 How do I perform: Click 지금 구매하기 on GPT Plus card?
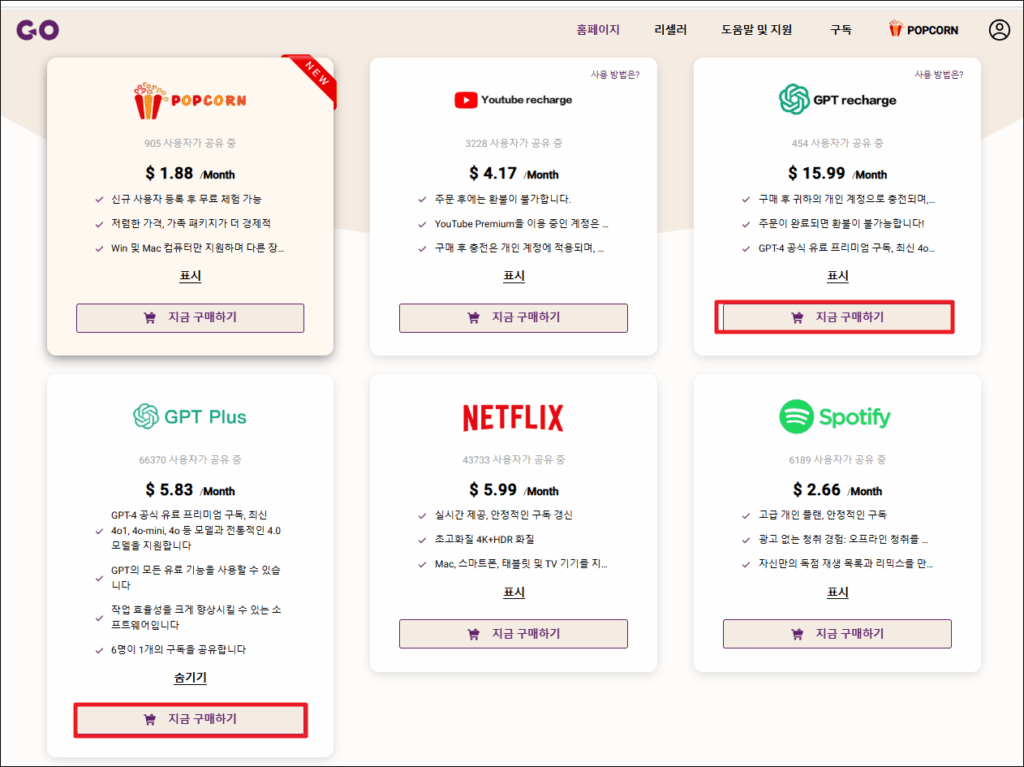[x=190, y=719]
